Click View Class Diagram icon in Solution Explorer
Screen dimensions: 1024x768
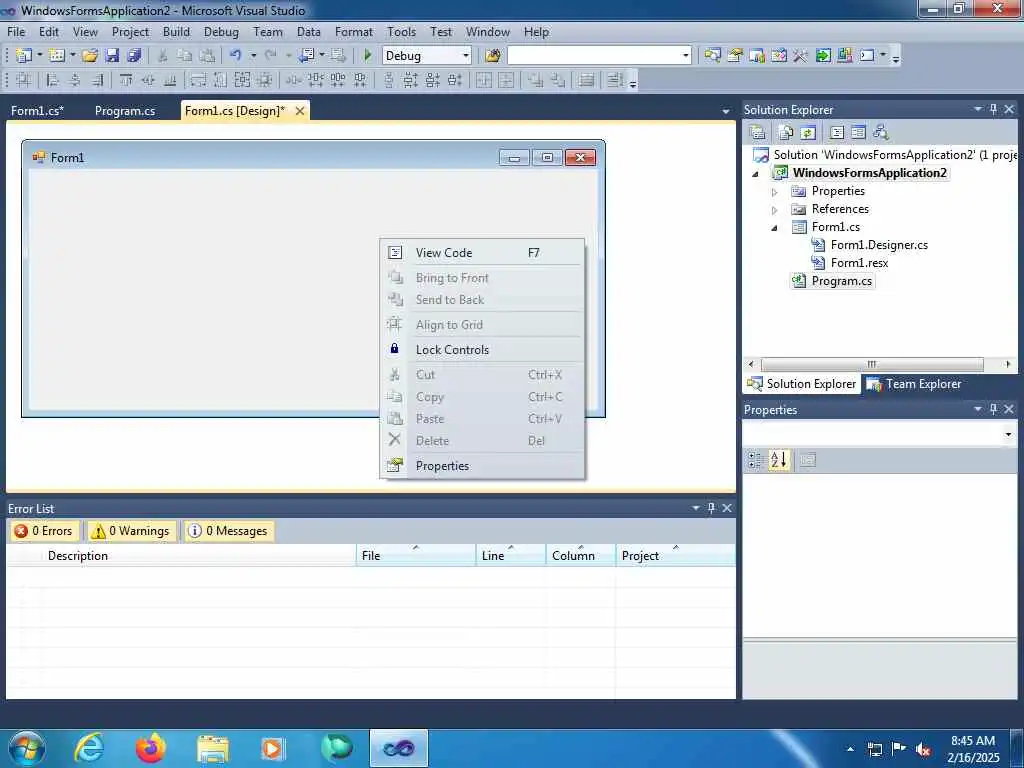(x=881, y=133)
